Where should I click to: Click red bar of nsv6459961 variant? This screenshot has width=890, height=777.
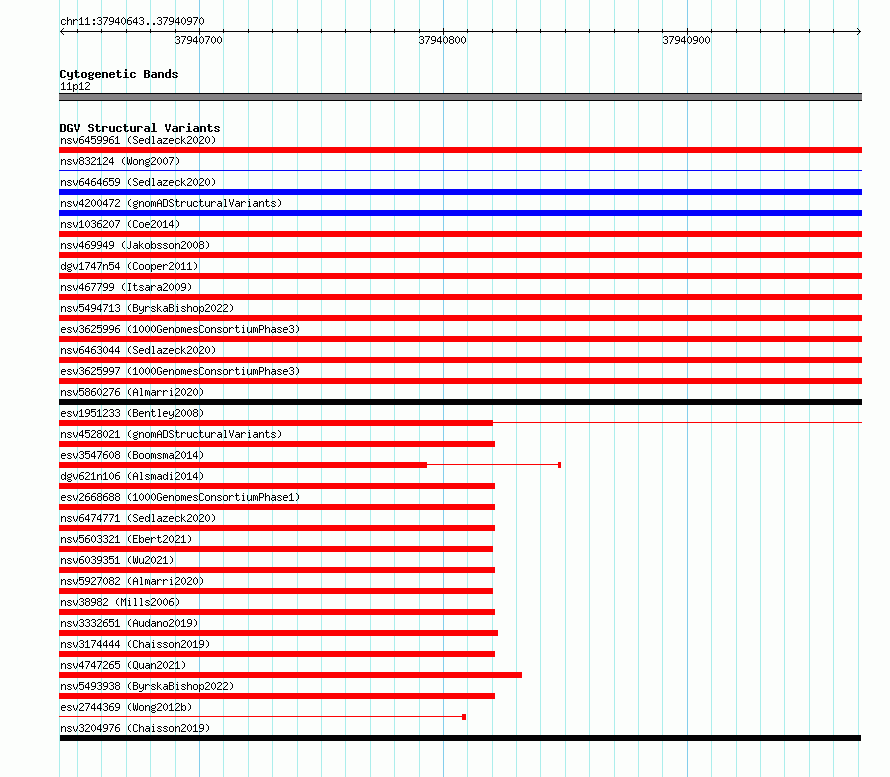coord(460,150)
